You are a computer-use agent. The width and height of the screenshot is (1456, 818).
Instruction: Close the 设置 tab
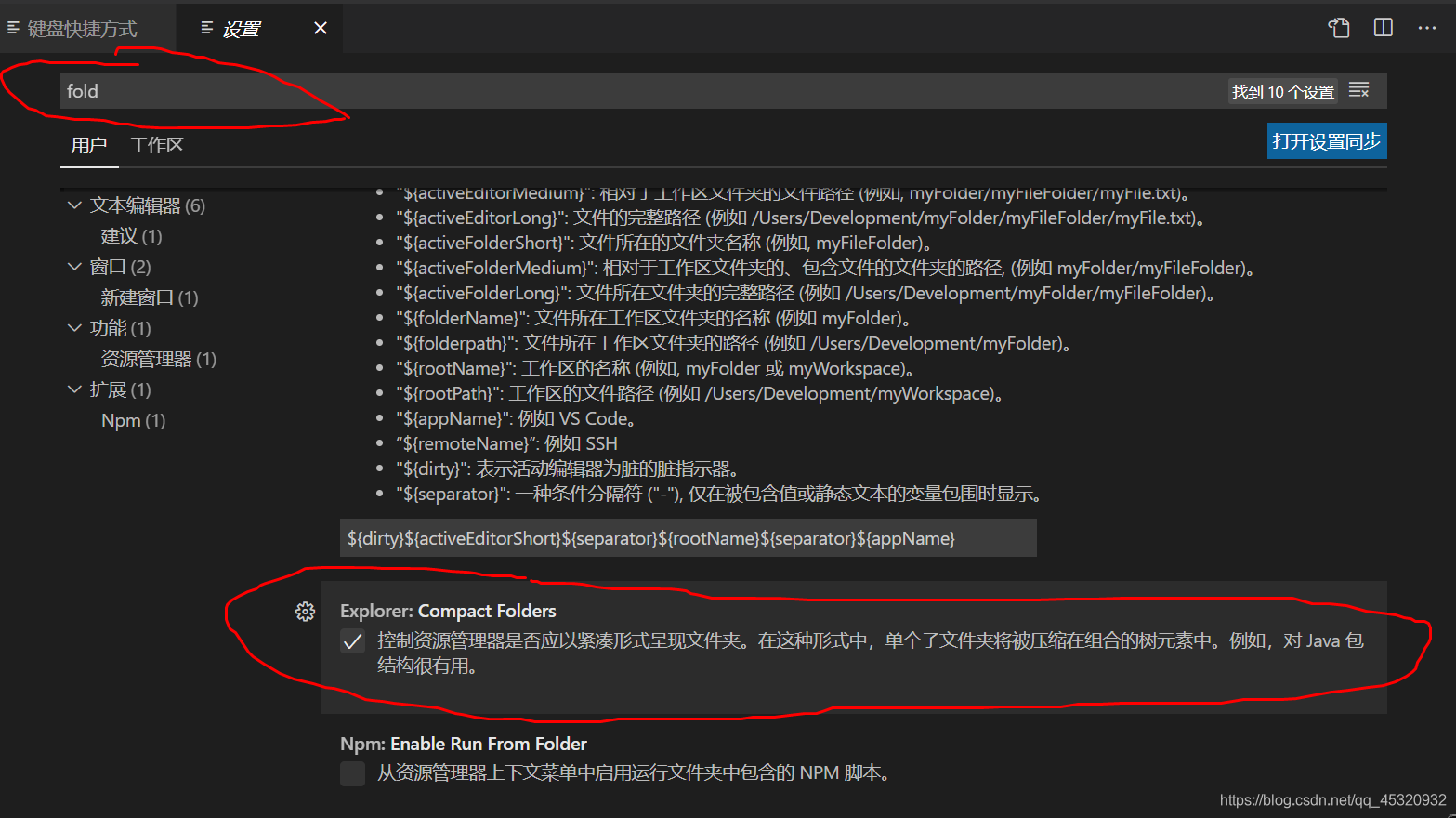click(321, 28)
